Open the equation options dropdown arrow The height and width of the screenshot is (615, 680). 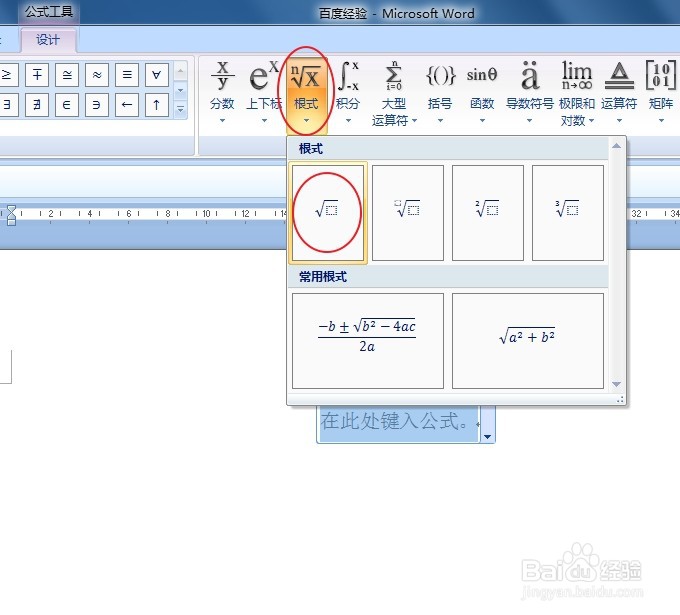tap(487, 436)
